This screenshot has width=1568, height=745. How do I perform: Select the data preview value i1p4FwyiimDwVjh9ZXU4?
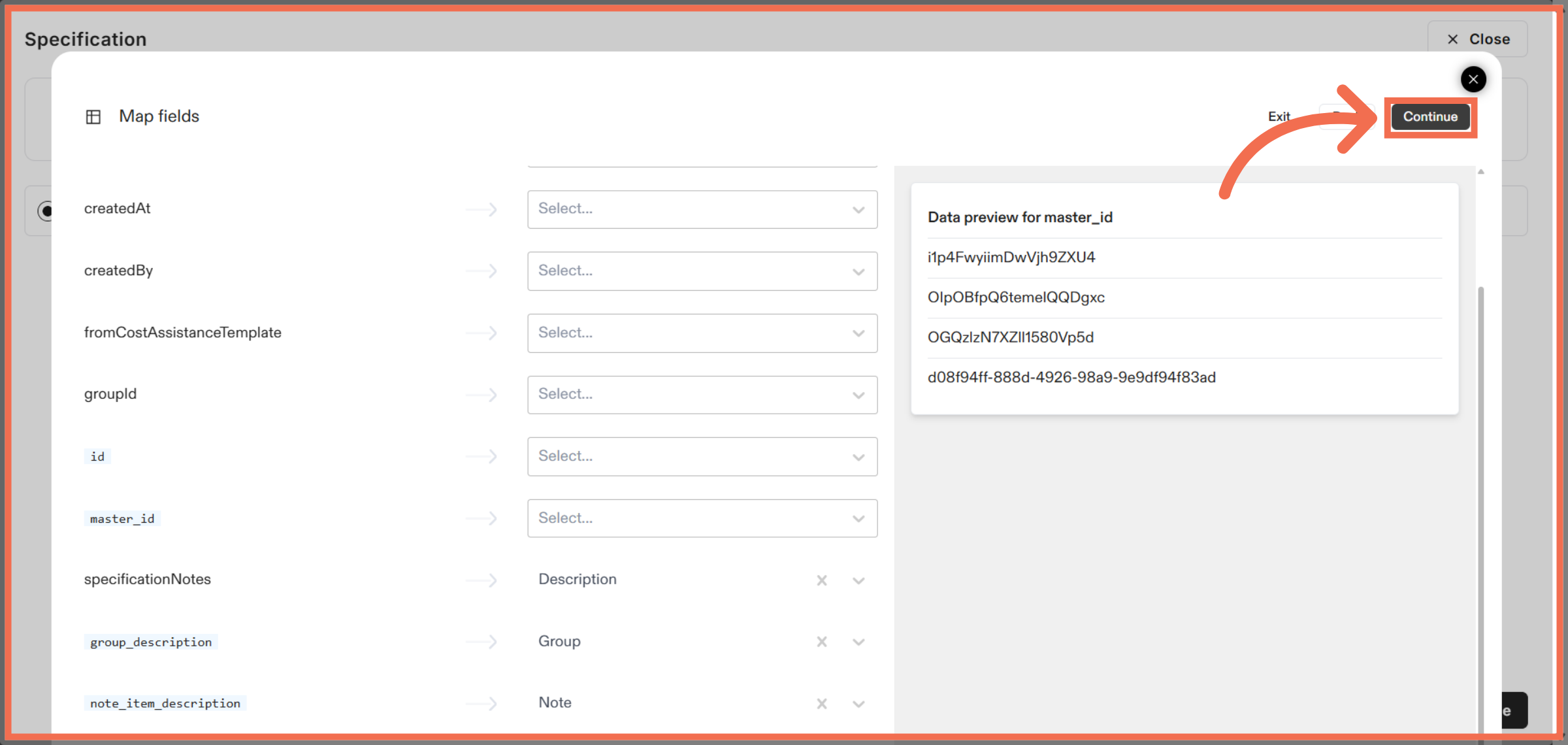point(1011,257)
